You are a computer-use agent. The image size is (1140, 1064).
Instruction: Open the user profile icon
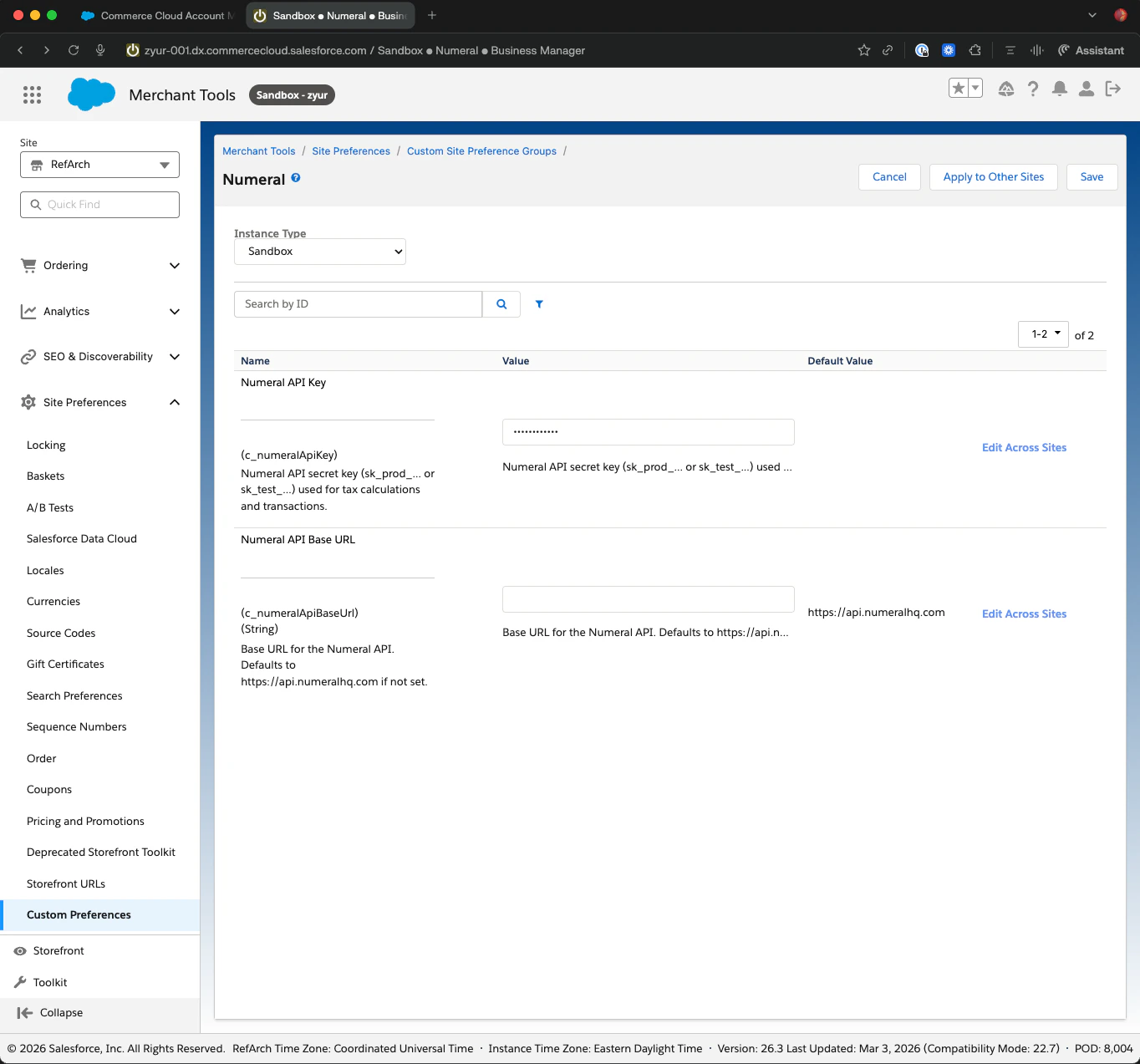click(x=1087, y=89)
